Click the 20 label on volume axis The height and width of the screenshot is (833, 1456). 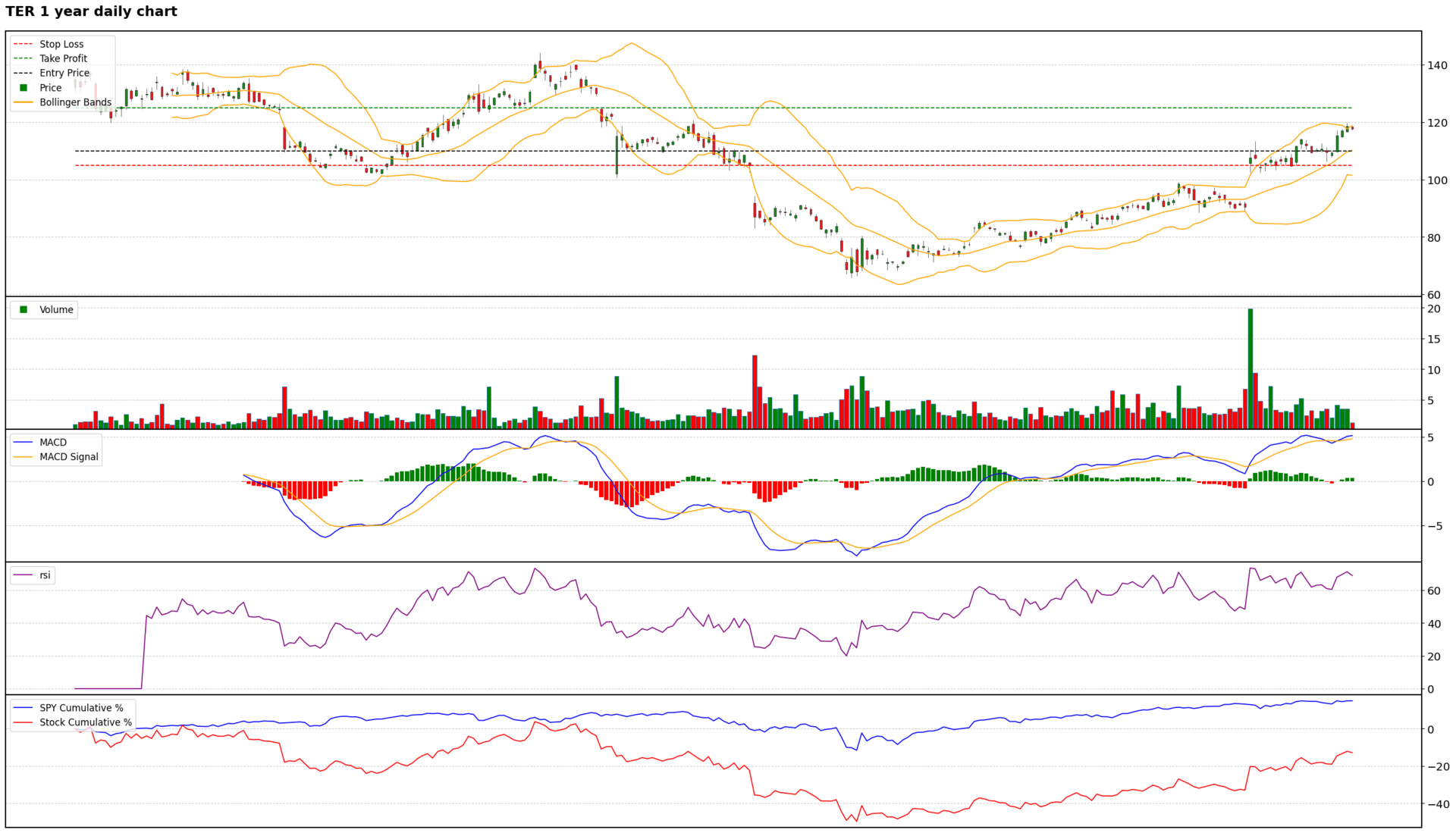point(1433,309)
